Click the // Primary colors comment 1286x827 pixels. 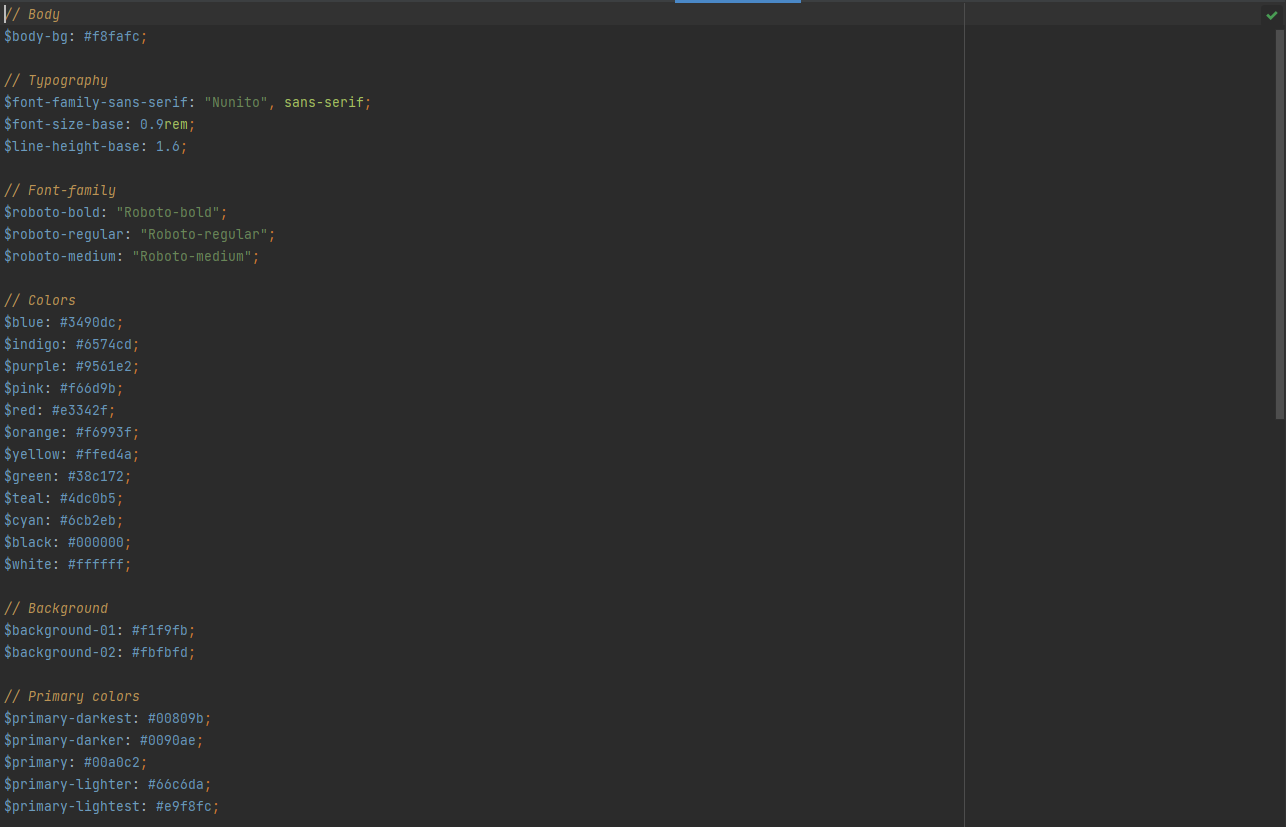[72, 696]
